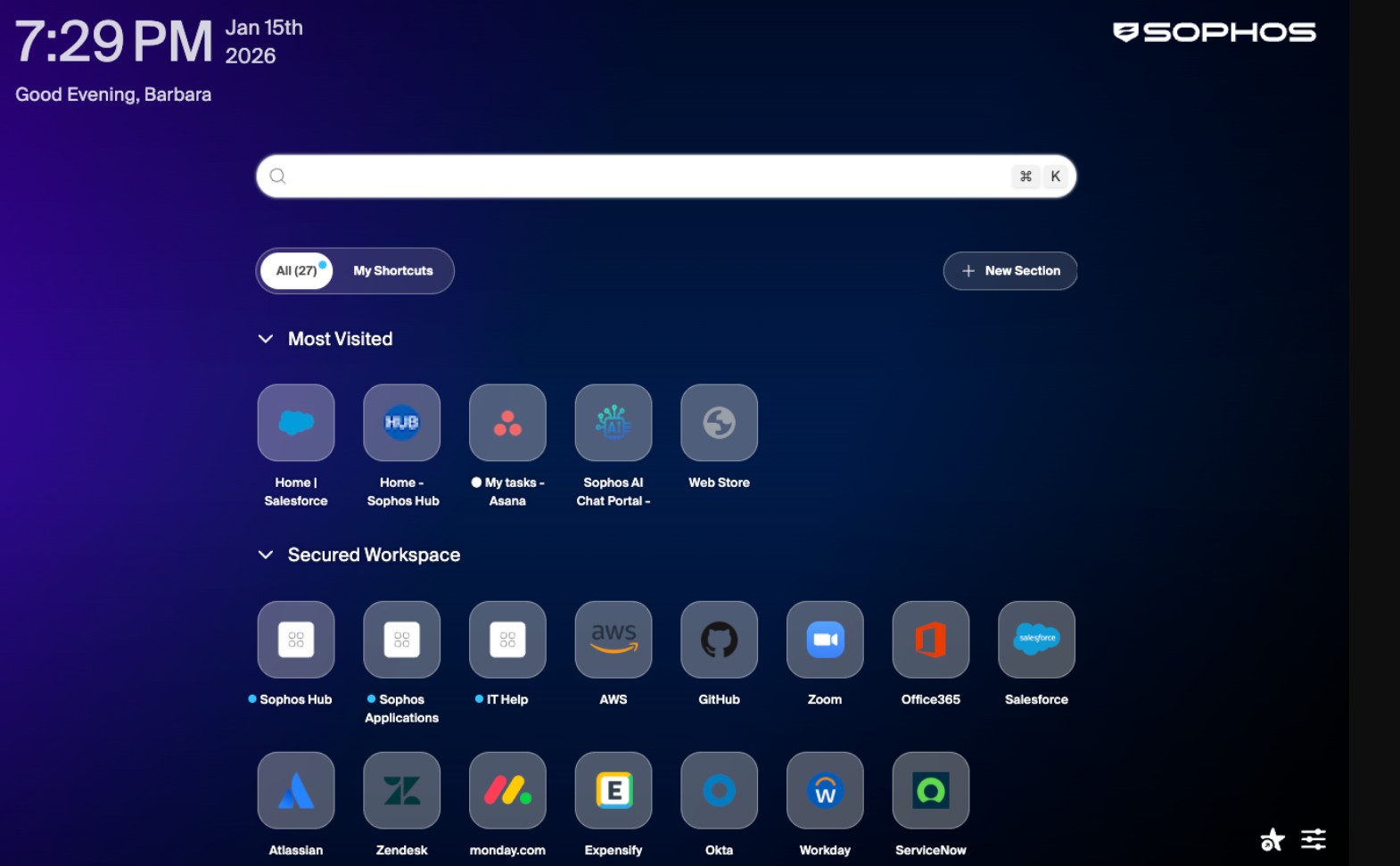This screenshot has height=866, width=1400.
Task: Open the ServiceNow app tile
Action: 931,790
